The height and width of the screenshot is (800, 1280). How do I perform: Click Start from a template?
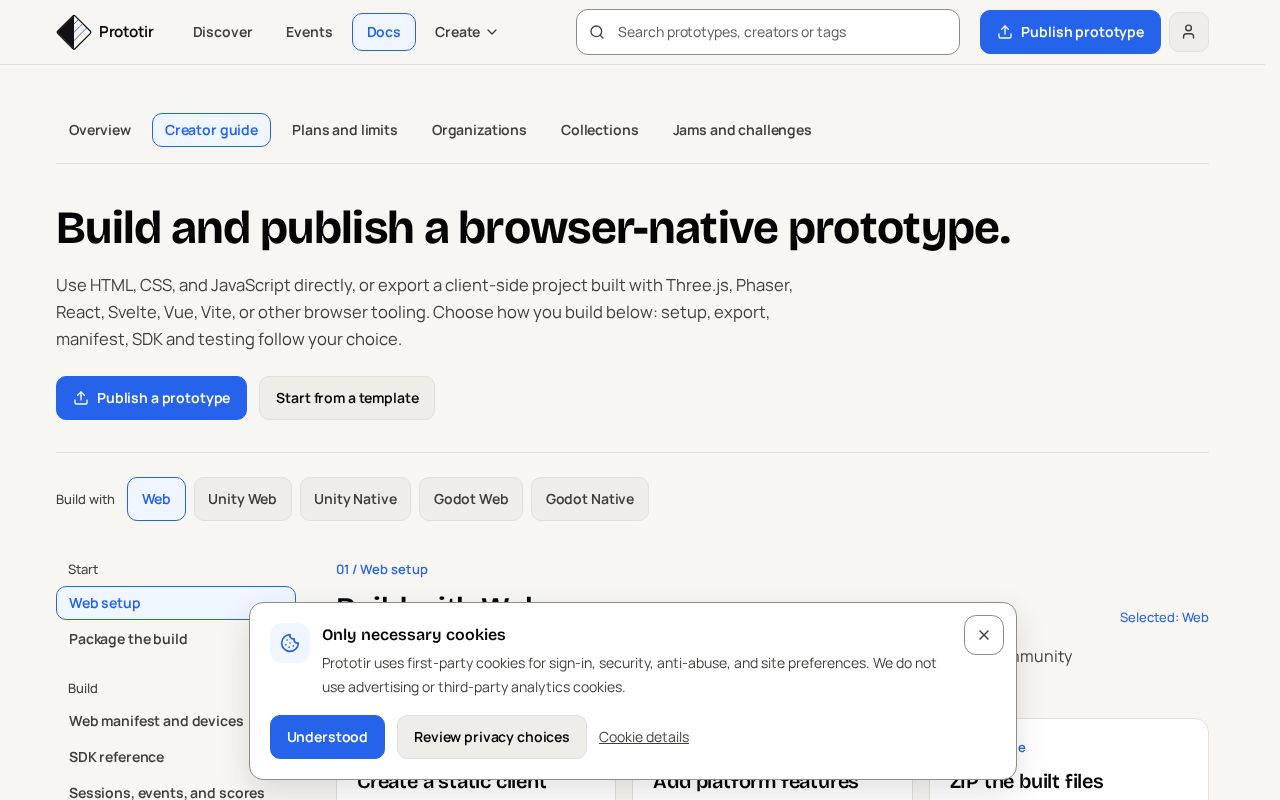click(347, 398)
